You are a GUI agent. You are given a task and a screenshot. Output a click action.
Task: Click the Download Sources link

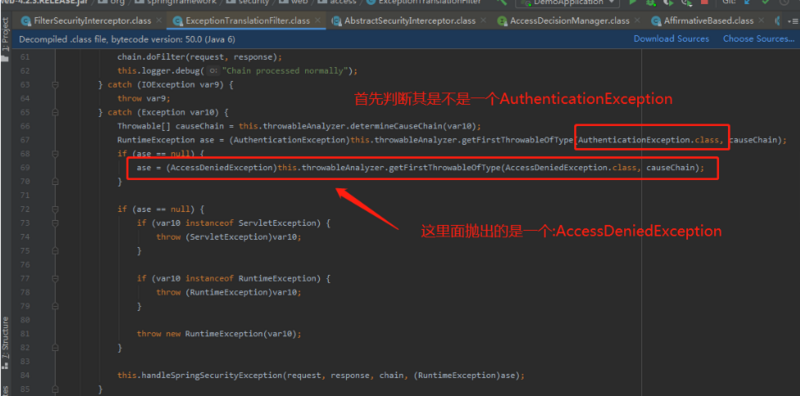pos(671,39)
